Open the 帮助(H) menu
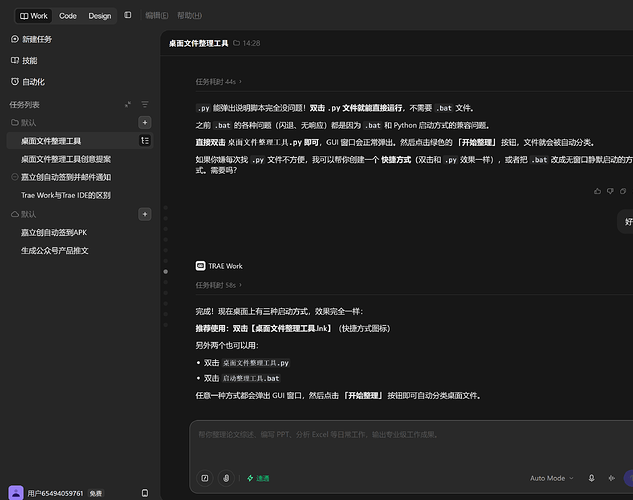 (x=189, y=15)
